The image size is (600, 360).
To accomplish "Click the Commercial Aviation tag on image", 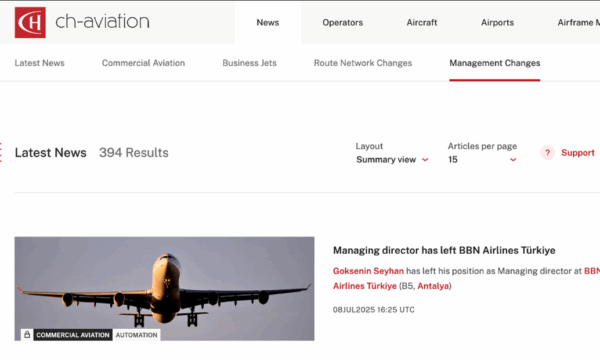I will (73, 335).
